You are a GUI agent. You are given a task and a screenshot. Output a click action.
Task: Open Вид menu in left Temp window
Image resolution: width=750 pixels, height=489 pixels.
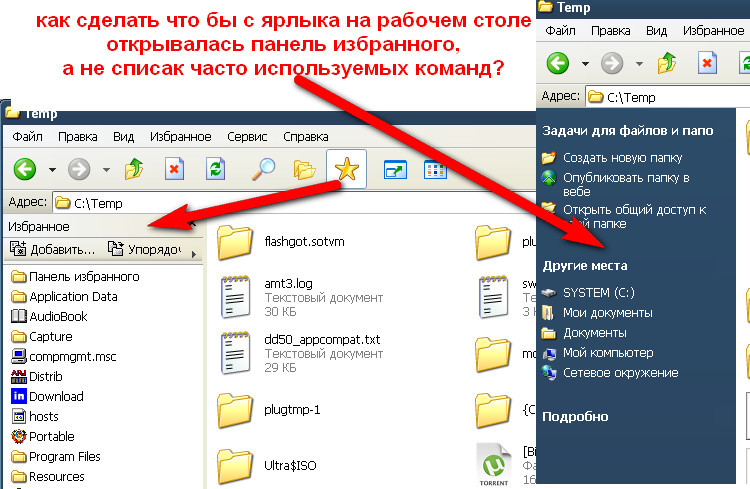tap(123, 137)
